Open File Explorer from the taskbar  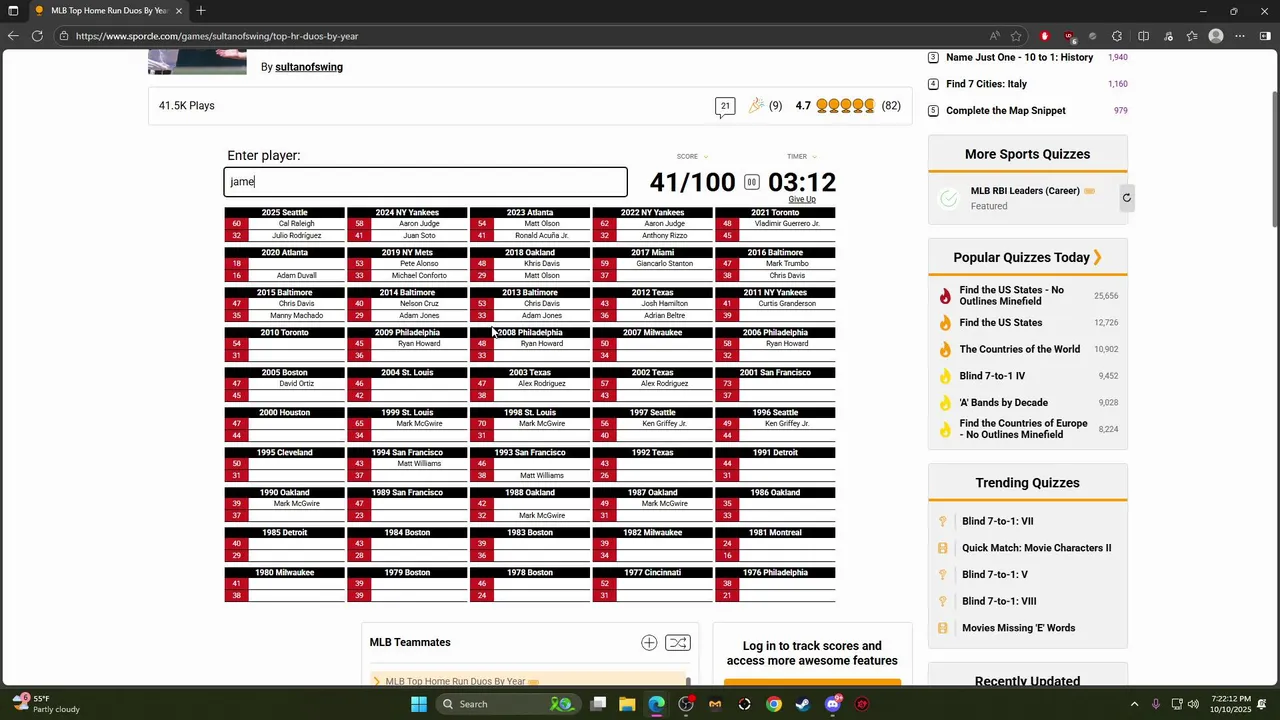[x=627, y=704]
